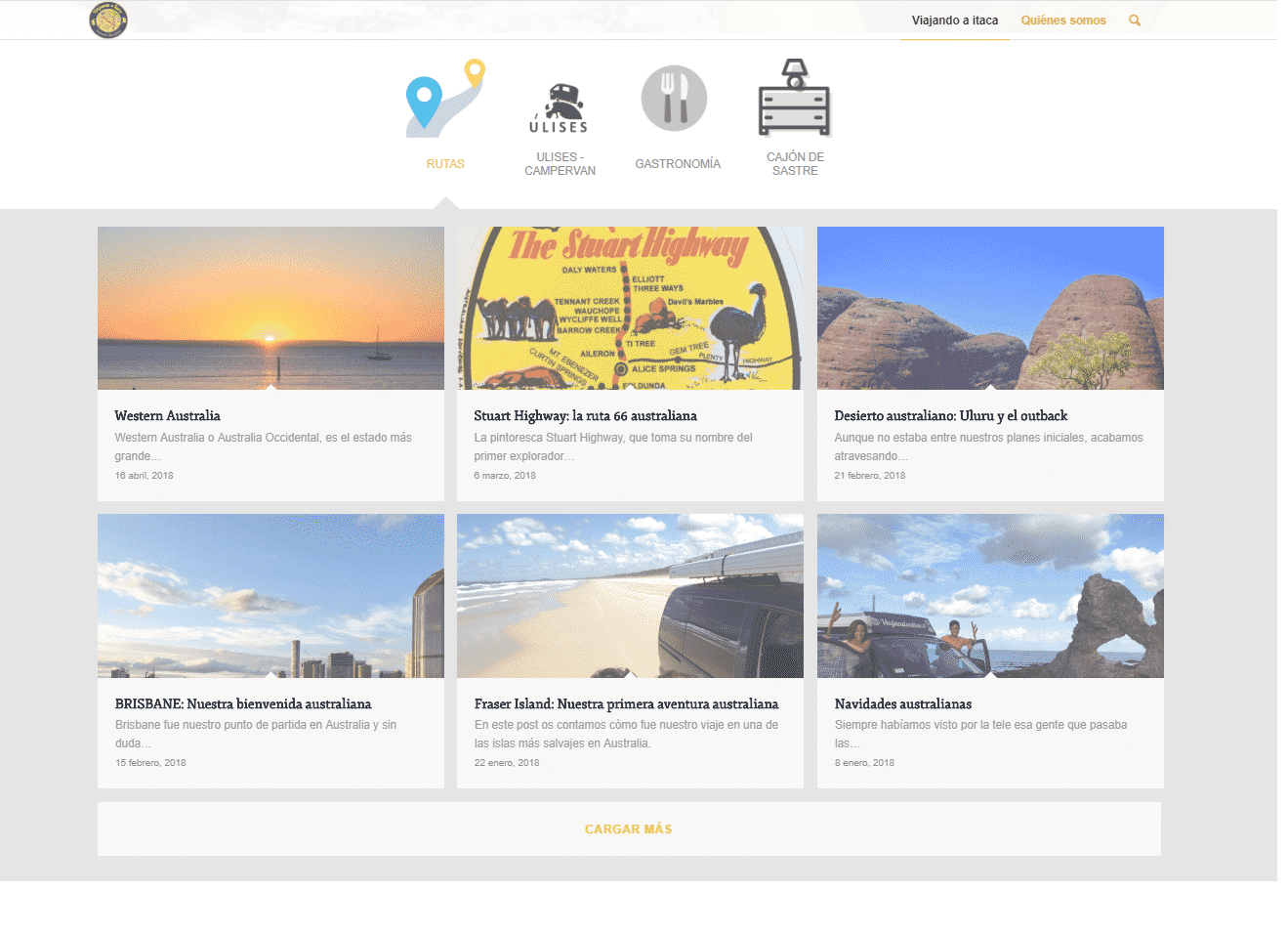Open the search magnifier icon
Image resolution: width=1288 pixels, height=934 pixels.
coord(1135,21)
